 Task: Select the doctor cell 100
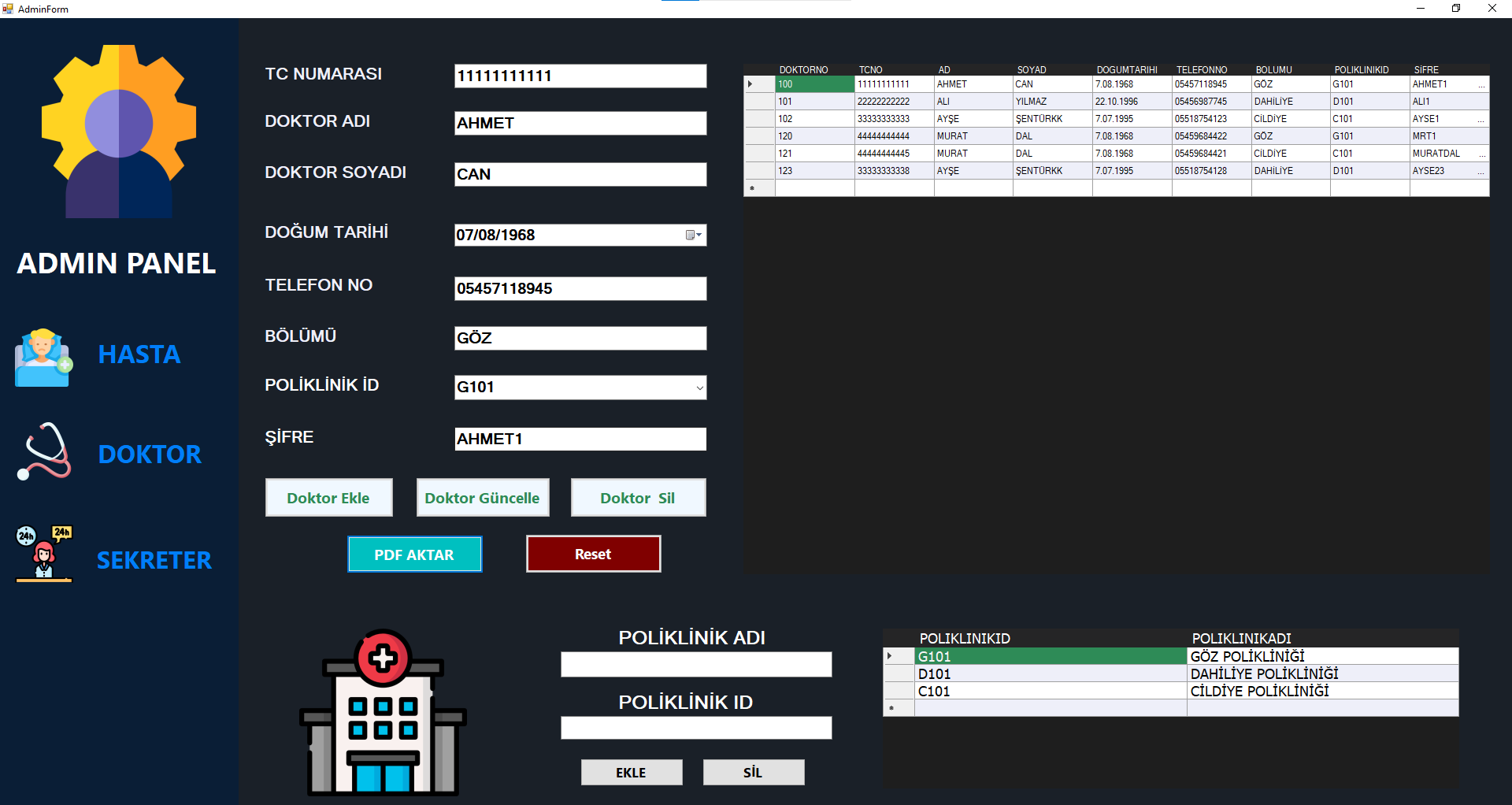(815, 84)
